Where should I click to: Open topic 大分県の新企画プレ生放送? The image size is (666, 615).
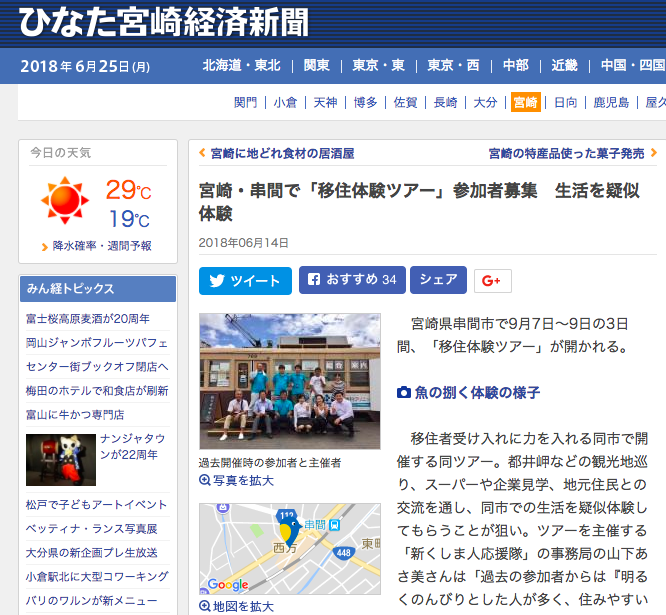coord(91,553)
